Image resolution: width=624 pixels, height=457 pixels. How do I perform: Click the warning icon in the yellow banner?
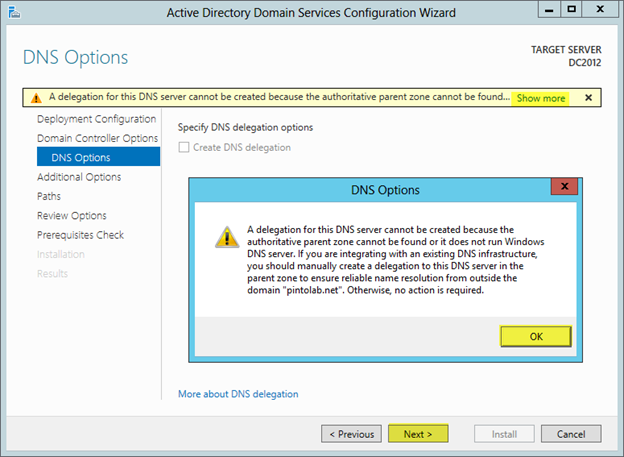[x=36, y=98]
